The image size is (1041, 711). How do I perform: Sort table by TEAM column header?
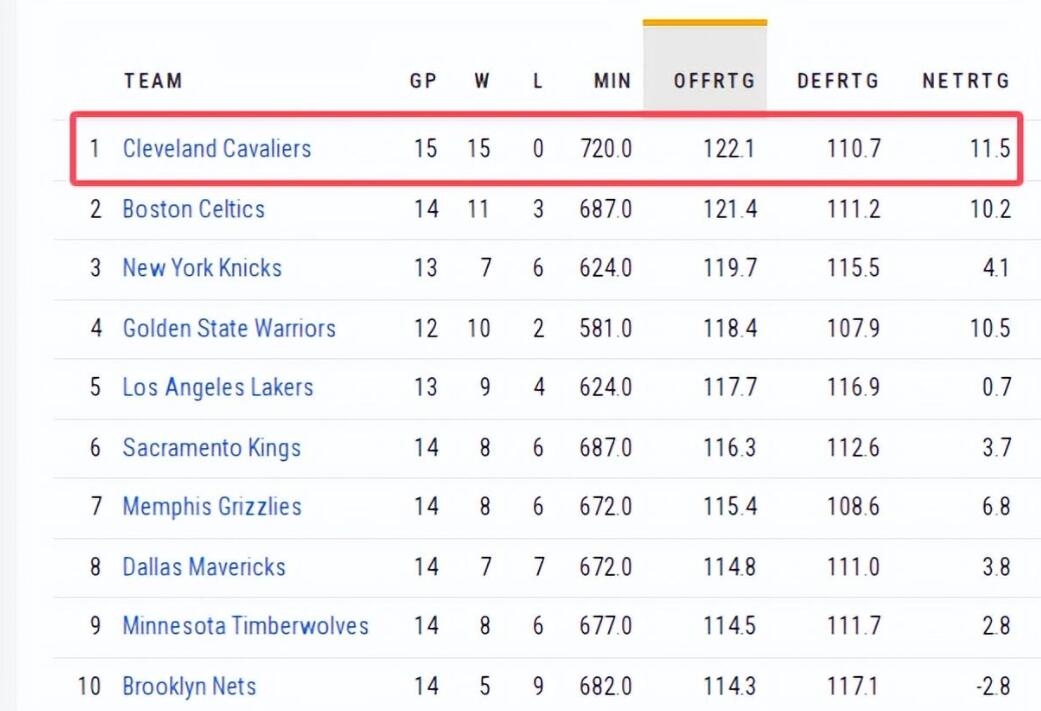pyautogui.click(x=153, y=81)
